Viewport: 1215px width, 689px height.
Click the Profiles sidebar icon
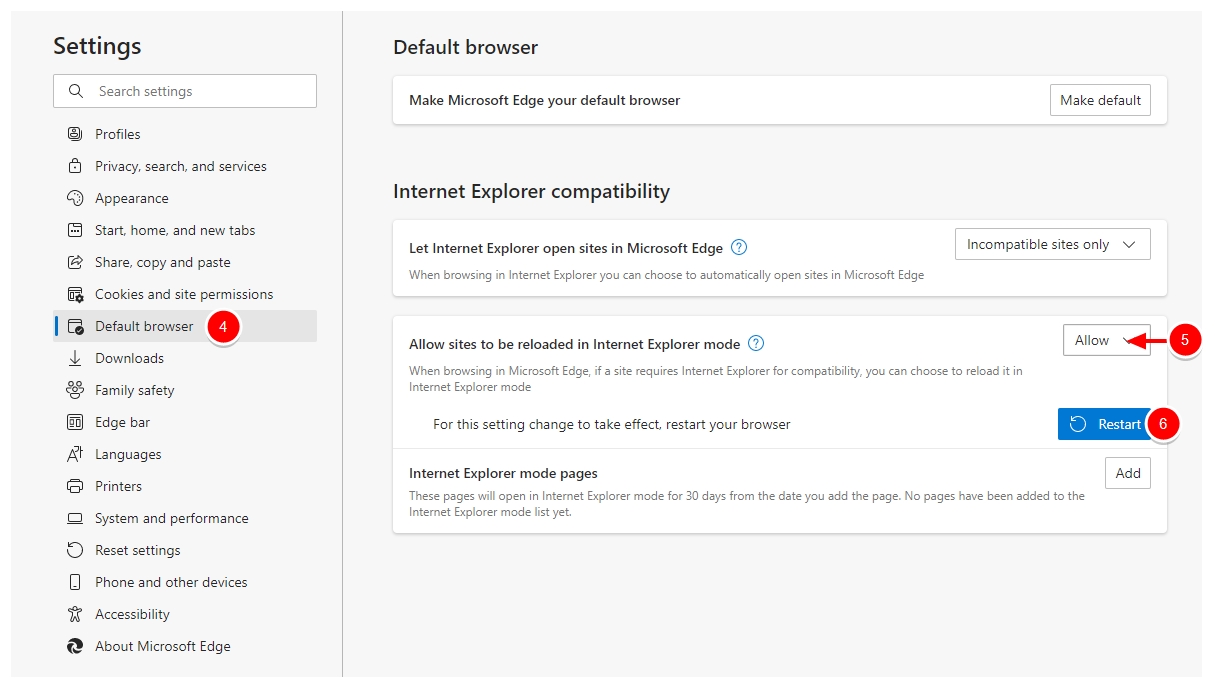(x=75, y=134)
